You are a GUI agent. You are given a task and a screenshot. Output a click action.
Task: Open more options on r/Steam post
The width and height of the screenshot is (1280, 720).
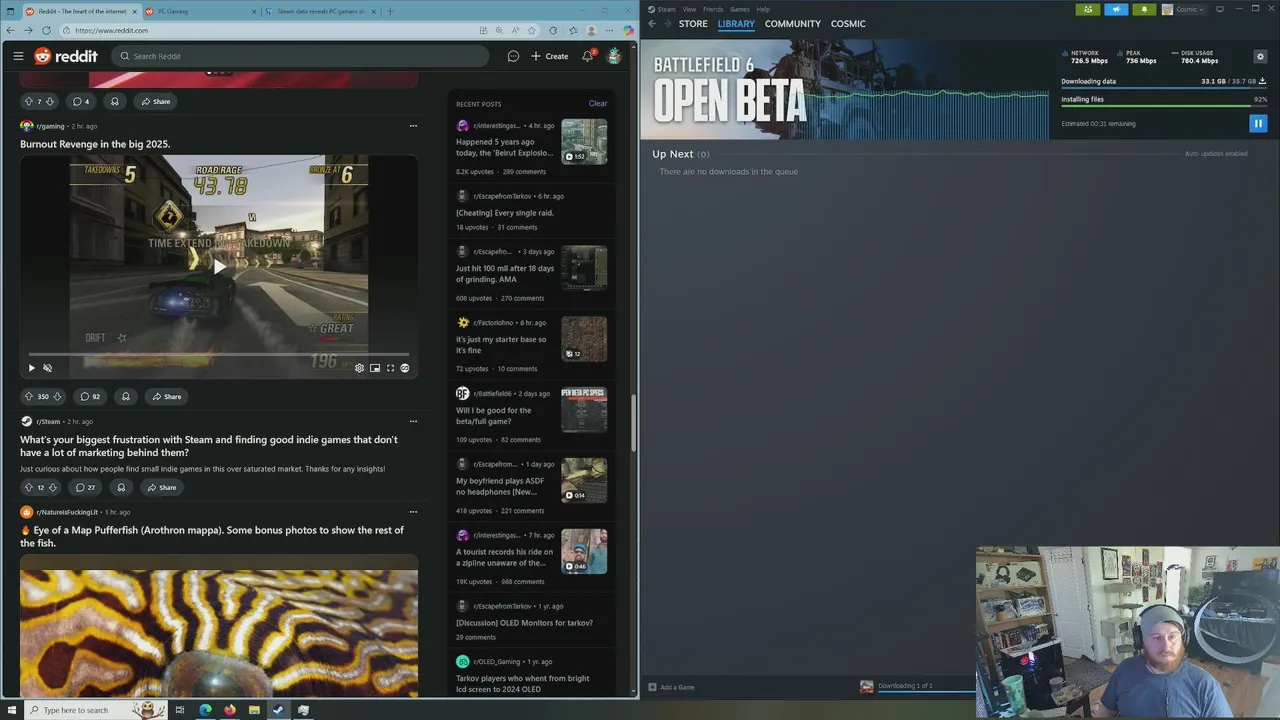[413, 421]
